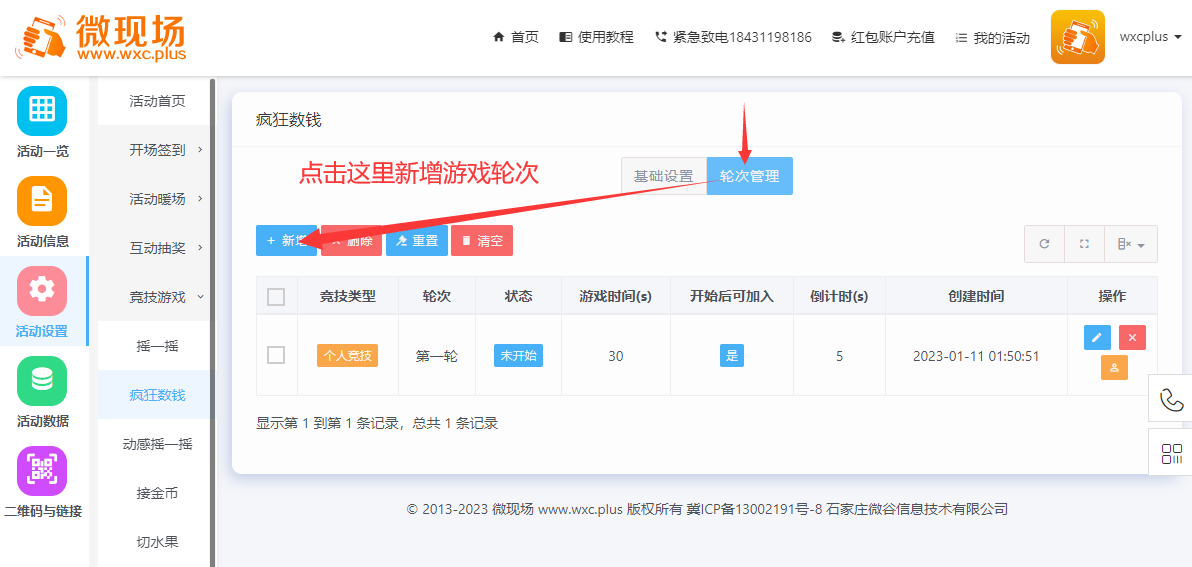Delete the 第一轮 round with red X
The width and height of the screenshot is (1192, 567).
1132,337
